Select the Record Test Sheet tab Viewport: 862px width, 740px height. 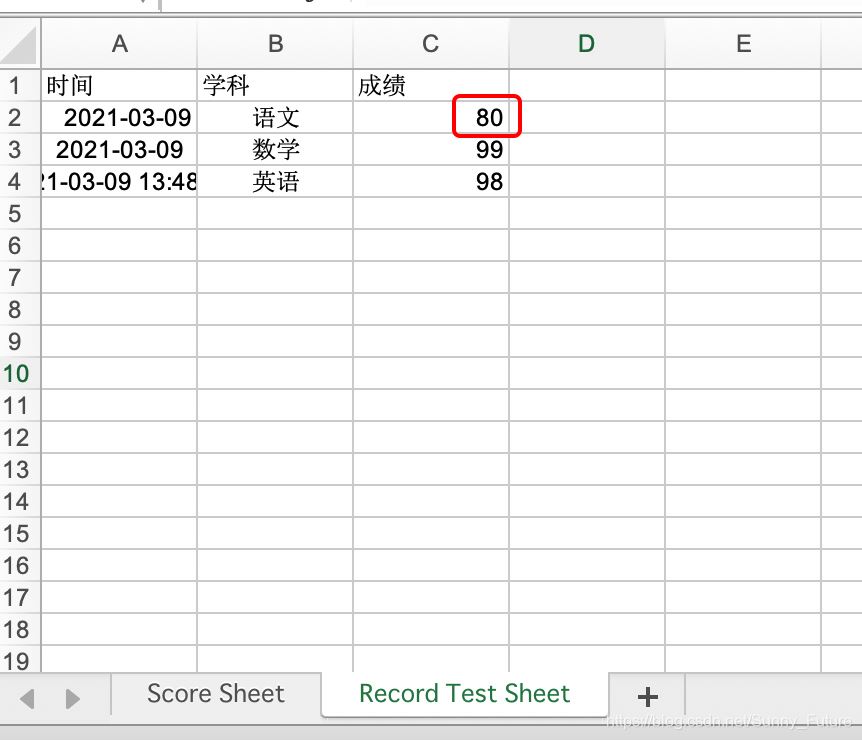(464, 694)
